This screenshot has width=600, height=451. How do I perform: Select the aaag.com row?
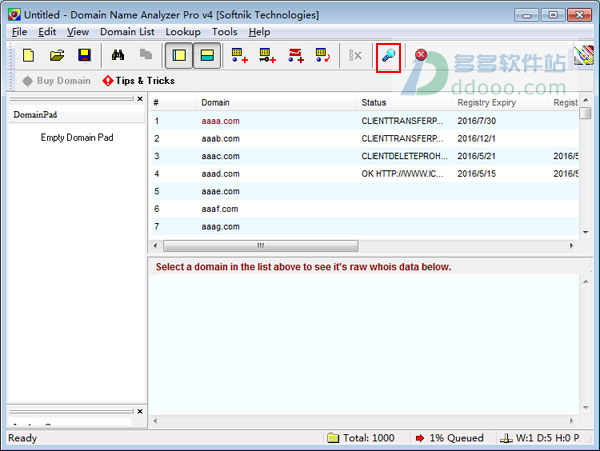(x=365, y=226)
